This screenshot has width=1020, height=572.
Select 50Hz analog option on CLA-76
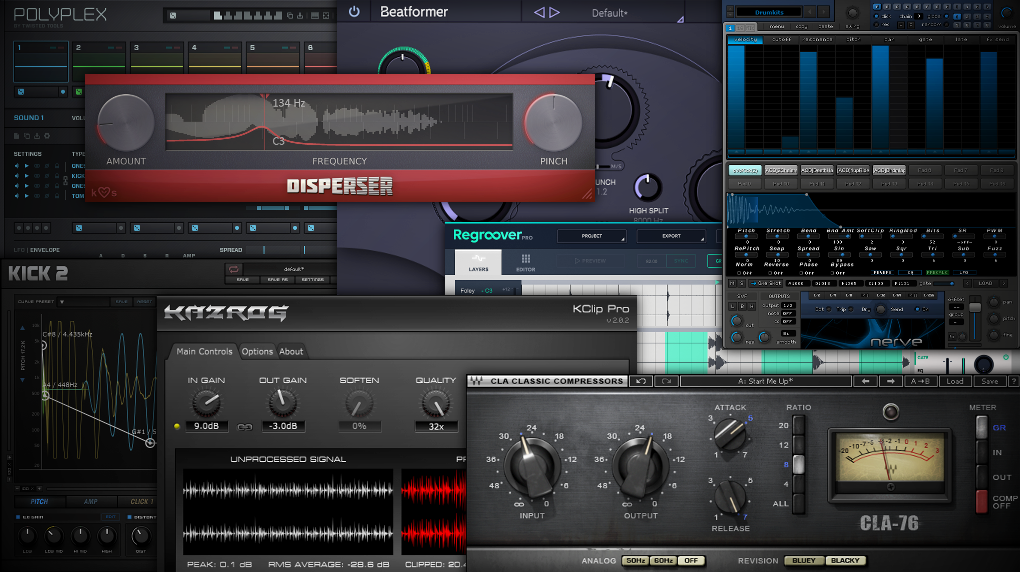(x=634, y=560)
